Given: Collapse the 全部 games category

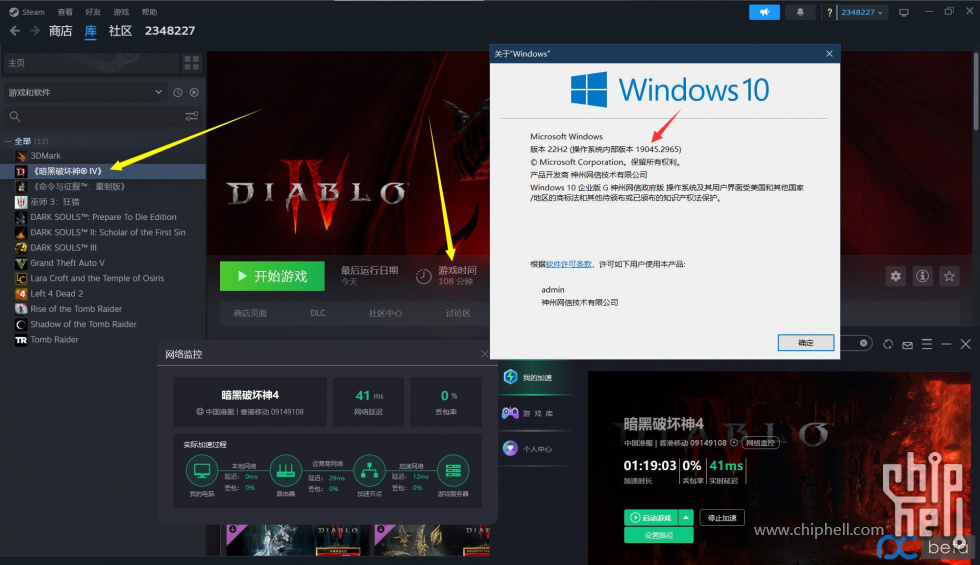Looking at the screenshot, I should pyautogui.click(x=9, y=141).
